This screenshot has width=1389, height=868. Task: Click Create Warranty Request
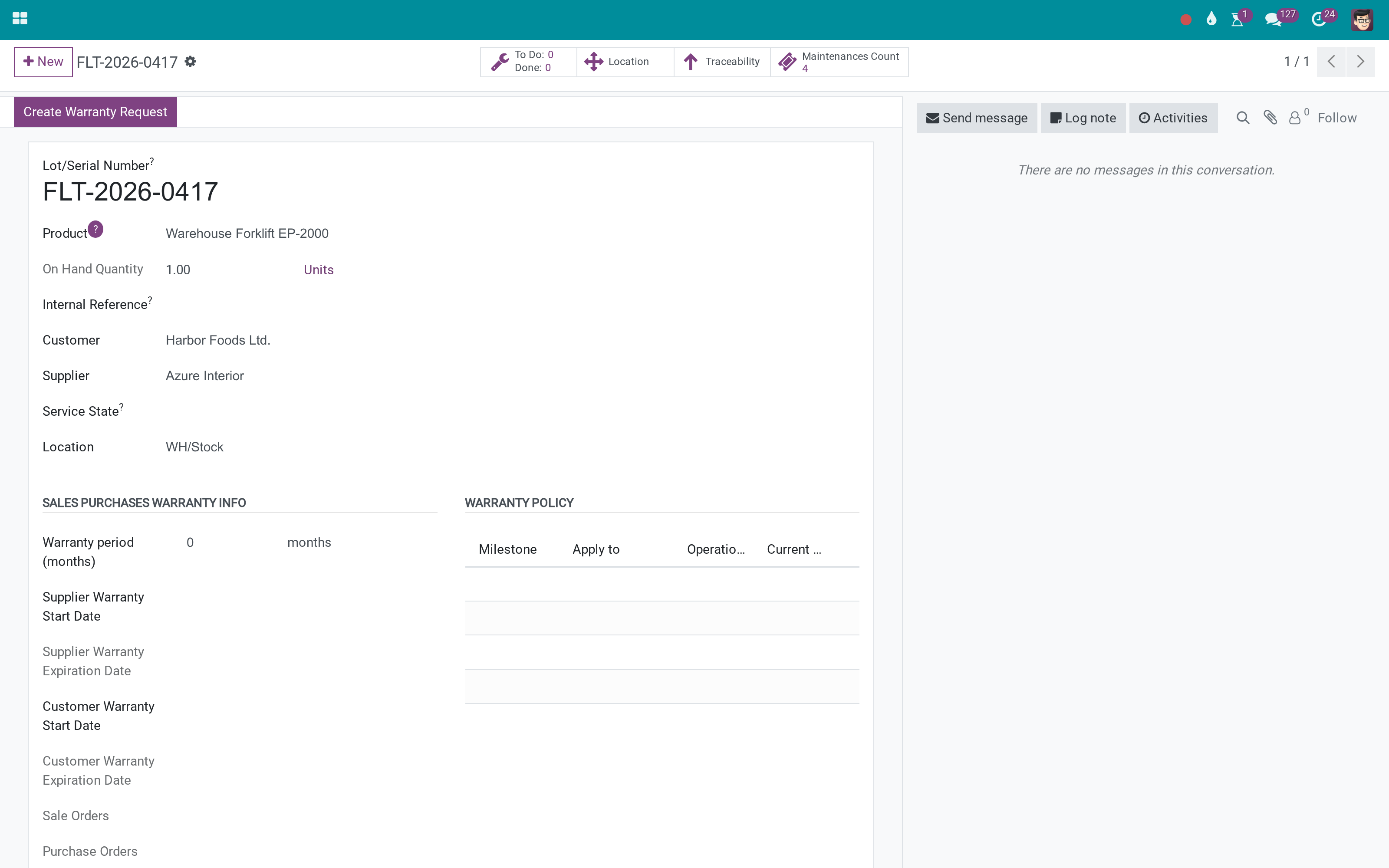(x=95, y=112)
